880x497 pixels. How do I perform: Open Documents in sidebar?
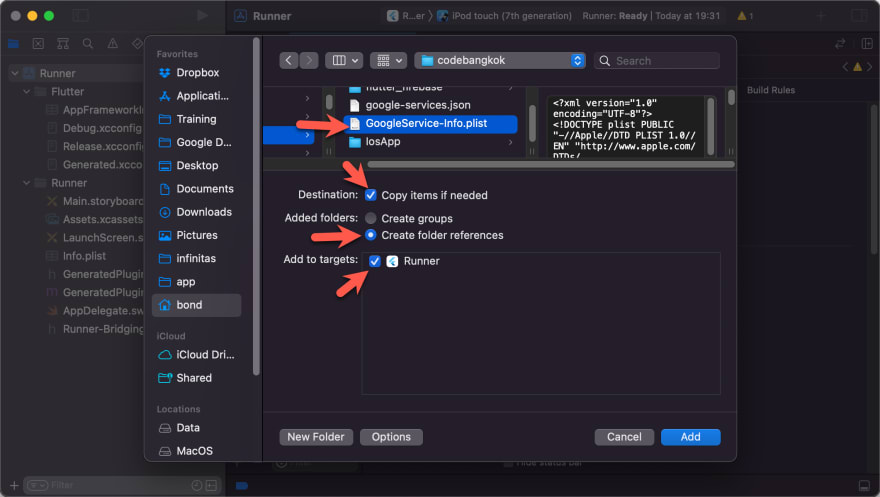196,189
